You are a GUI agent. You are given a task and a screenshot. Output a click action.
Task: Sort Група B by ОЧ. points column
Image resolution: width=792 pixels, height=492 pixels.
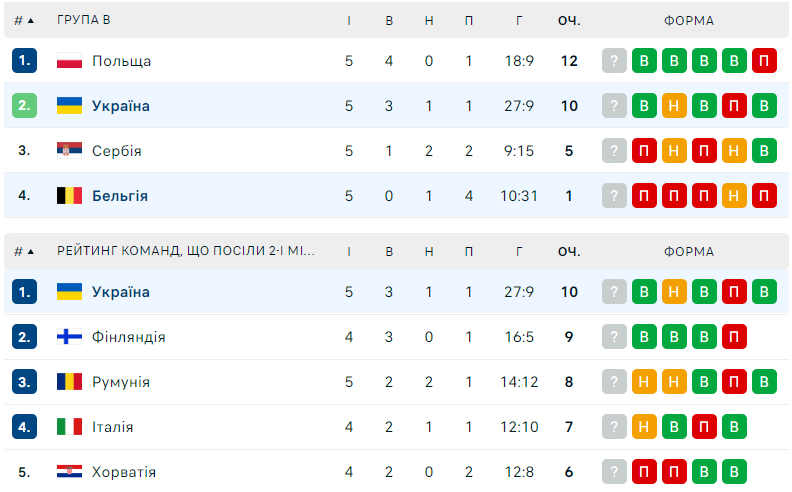(x=569, y=20)
